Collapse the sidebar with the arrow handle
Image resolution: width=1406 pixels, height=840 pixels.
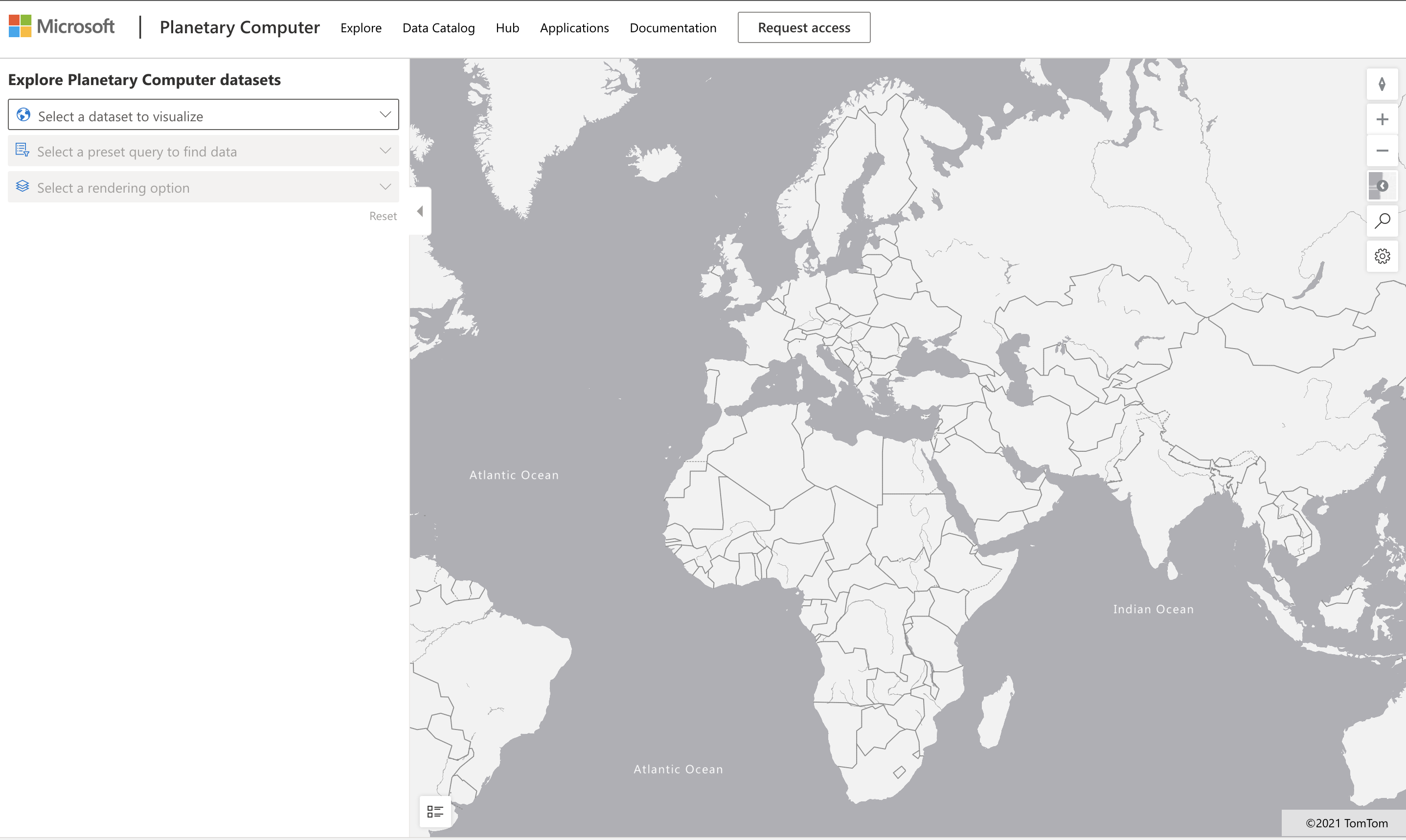tap(420, 211)
